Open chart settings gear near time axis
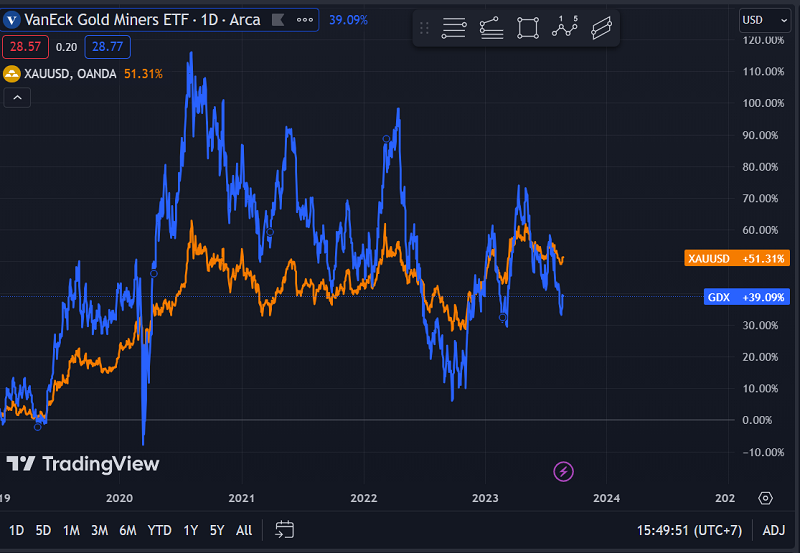 click(765, 498)
